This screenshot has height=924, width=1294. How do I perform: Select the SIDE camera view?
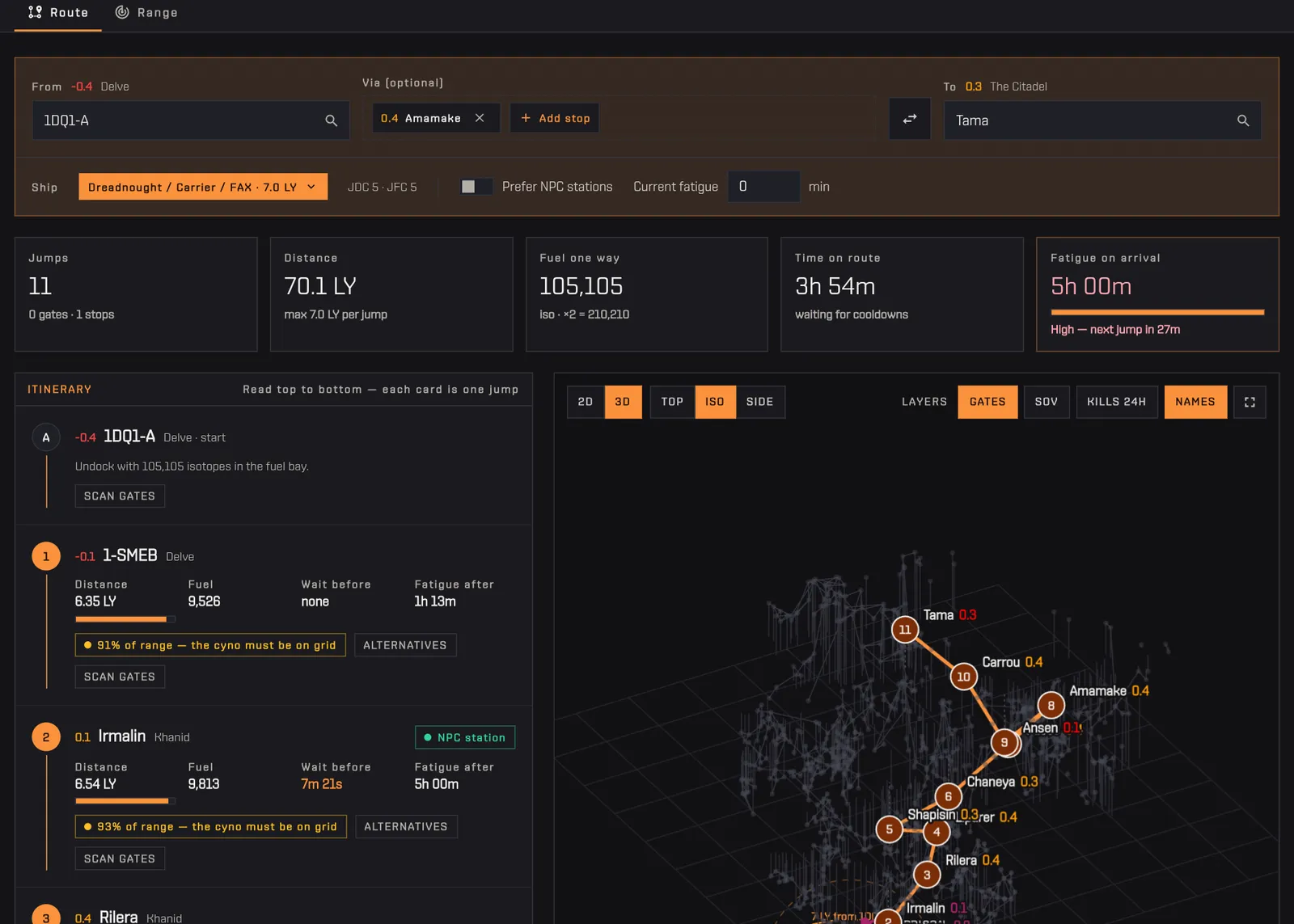(x=760, y=402)
